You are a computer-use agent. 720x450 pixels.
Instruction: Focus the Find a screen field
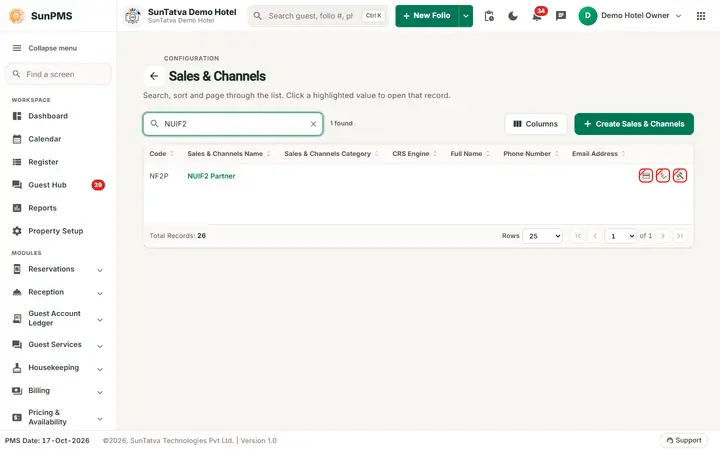(x=58, y=74)
